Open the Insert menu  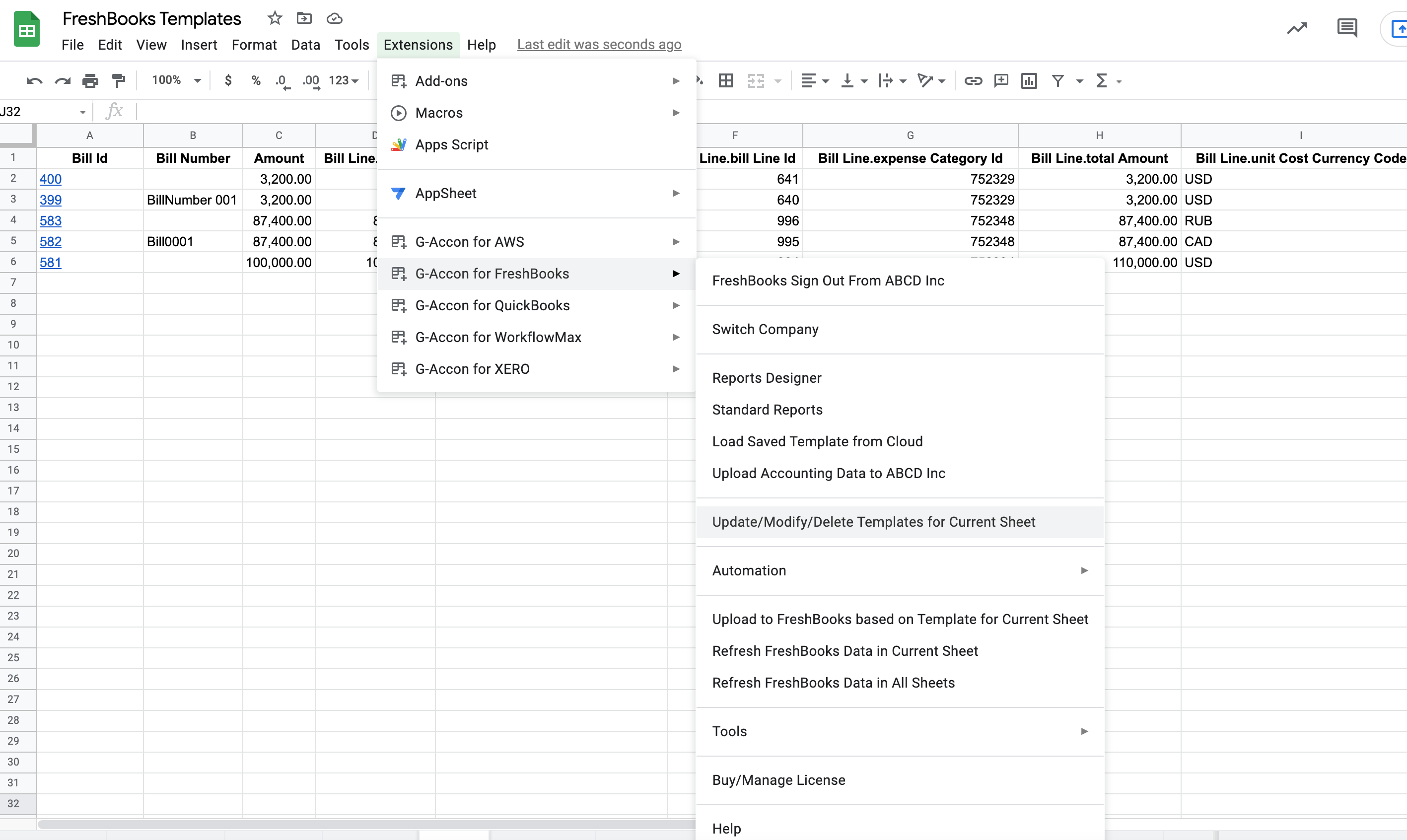[x=199, y=45]
